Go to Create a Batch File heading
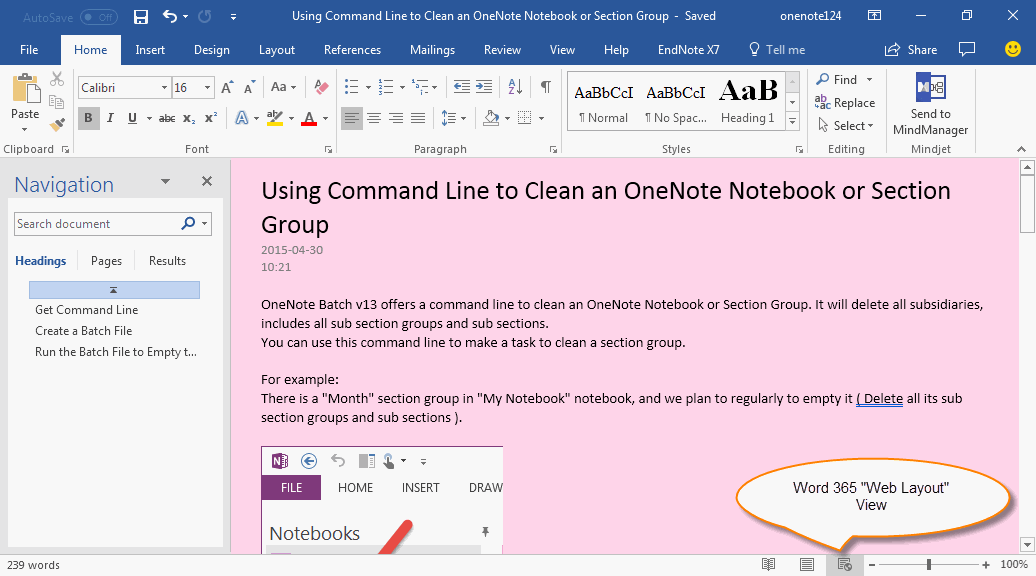Screen dimensions: 1036x576 pyautogui.click(x=83, y=331)
